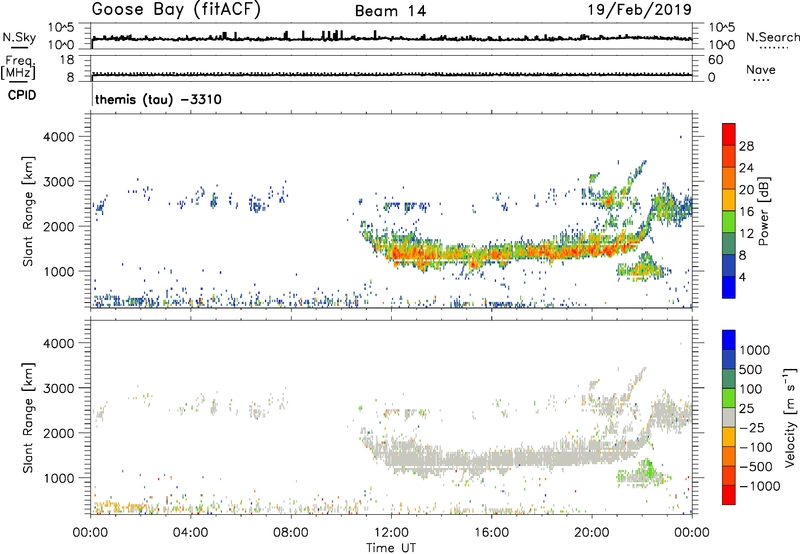Click the 'Power [dB]' color bar label
This screenshot has height=554, width=800.
pyautogui.click(x=764, y=211)
